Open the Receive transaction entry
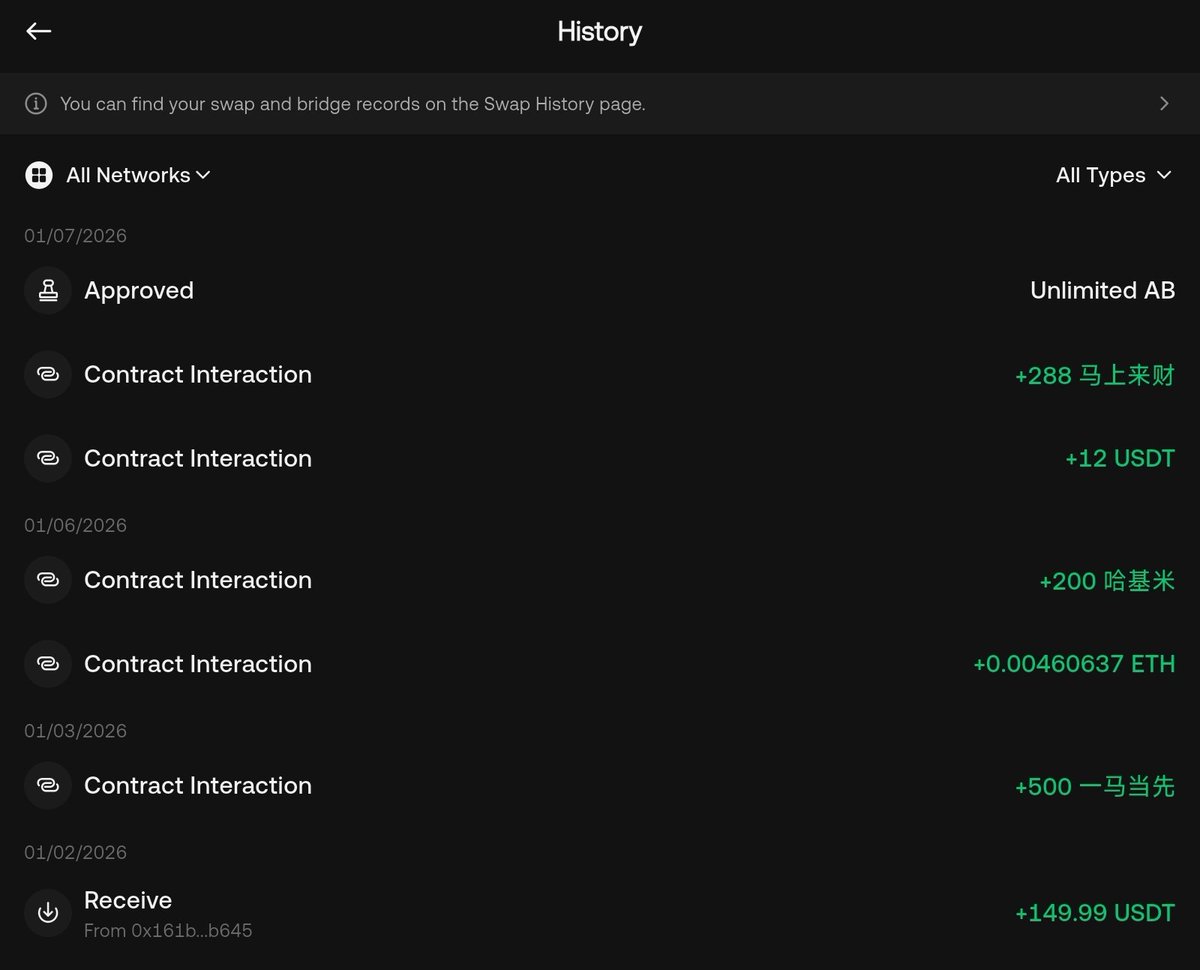The width and height of the screenshot is (1200, 970). [600, 913]
